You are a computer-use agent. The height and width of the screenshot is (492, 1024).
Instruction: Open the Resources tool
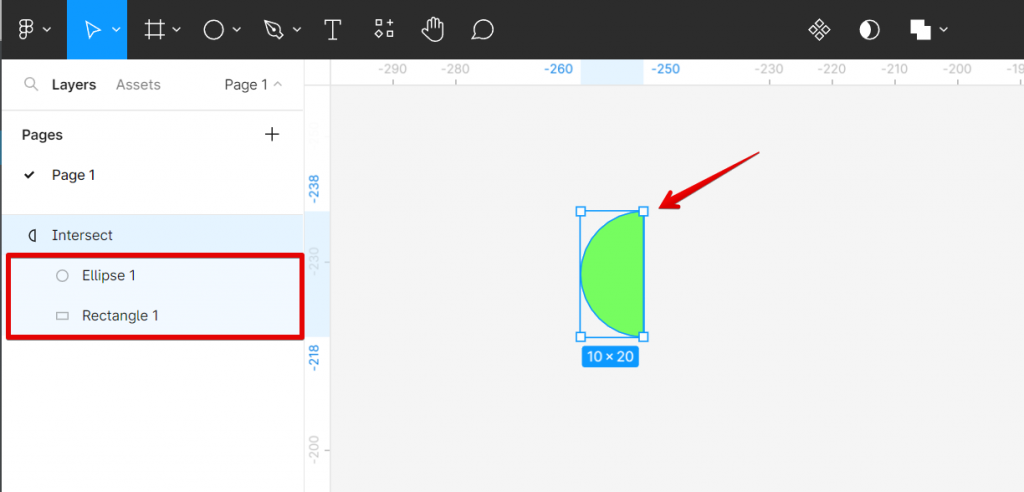(383, 30)
